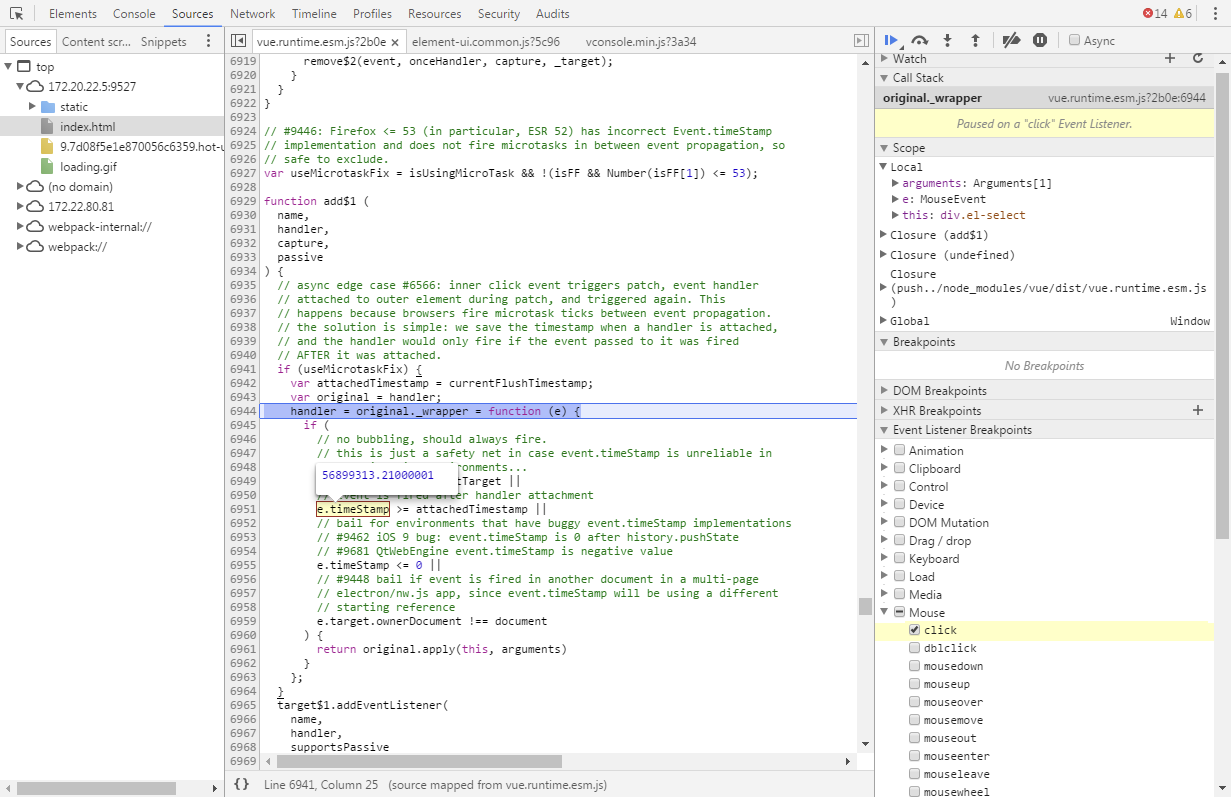This screenshot has width=1231, height=797.
Task: Switch to the Network panel
Action: [252, 13]
